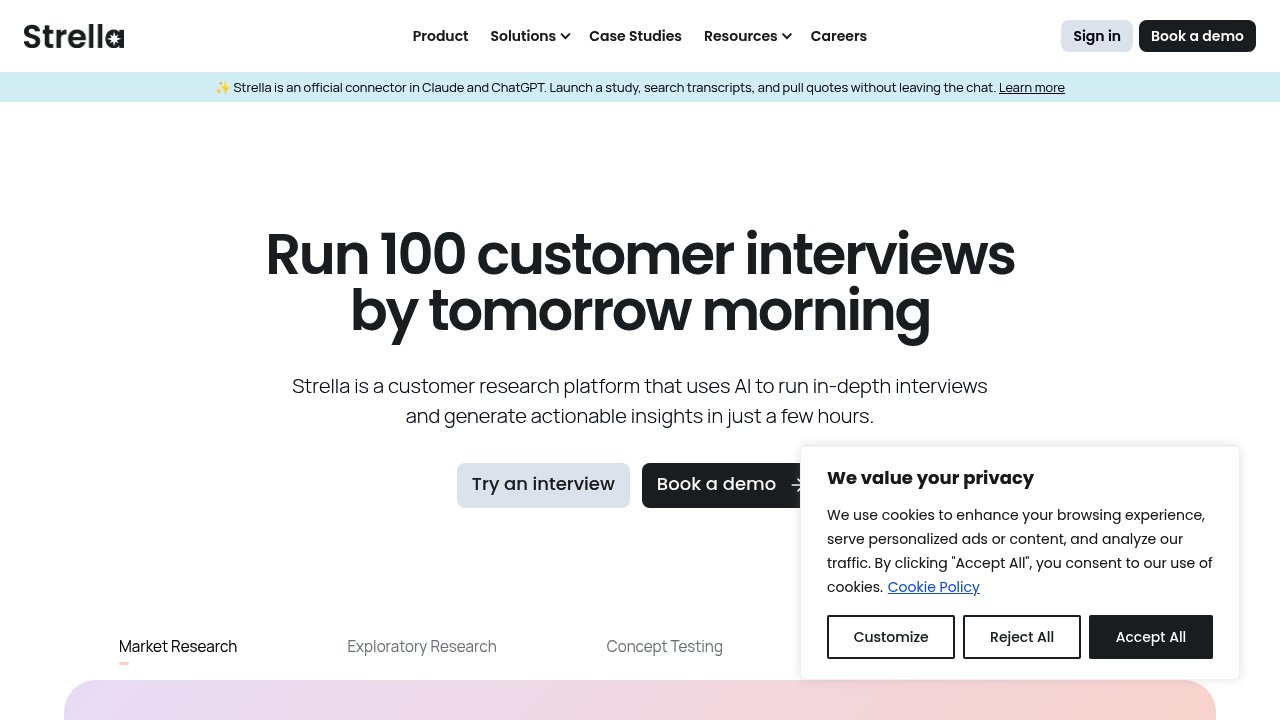Expand the Resources dropdown

point(748,36)
